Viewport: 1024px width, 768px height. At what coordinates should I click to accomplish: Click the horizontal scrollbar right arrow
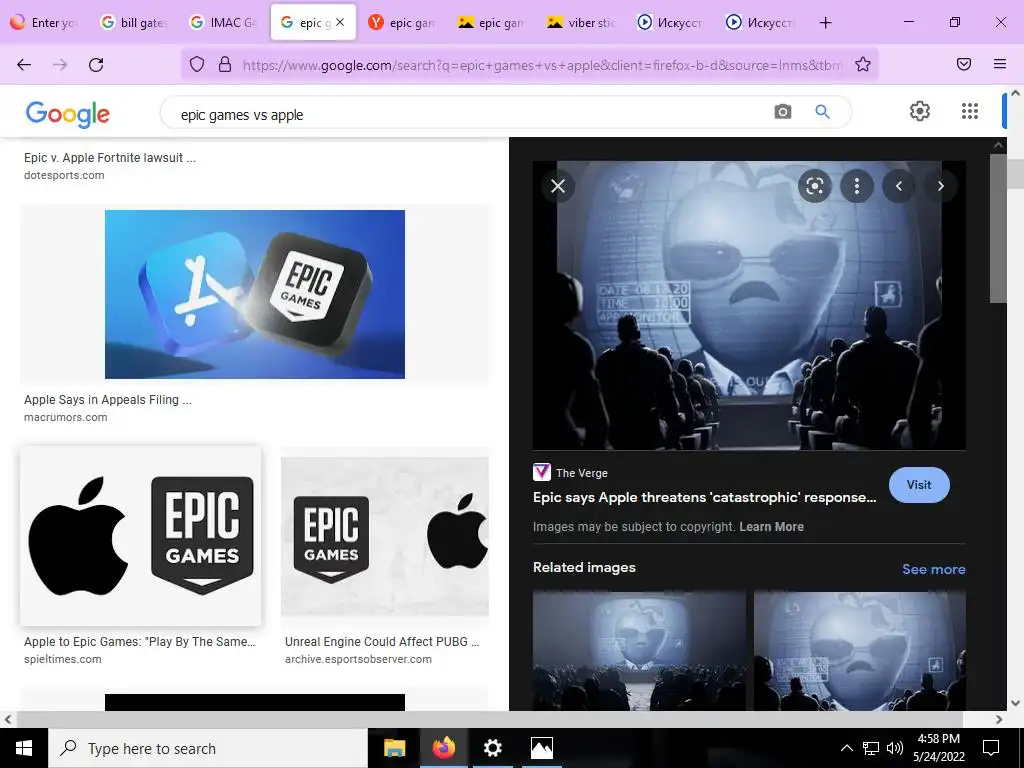[x=999, y=719]
